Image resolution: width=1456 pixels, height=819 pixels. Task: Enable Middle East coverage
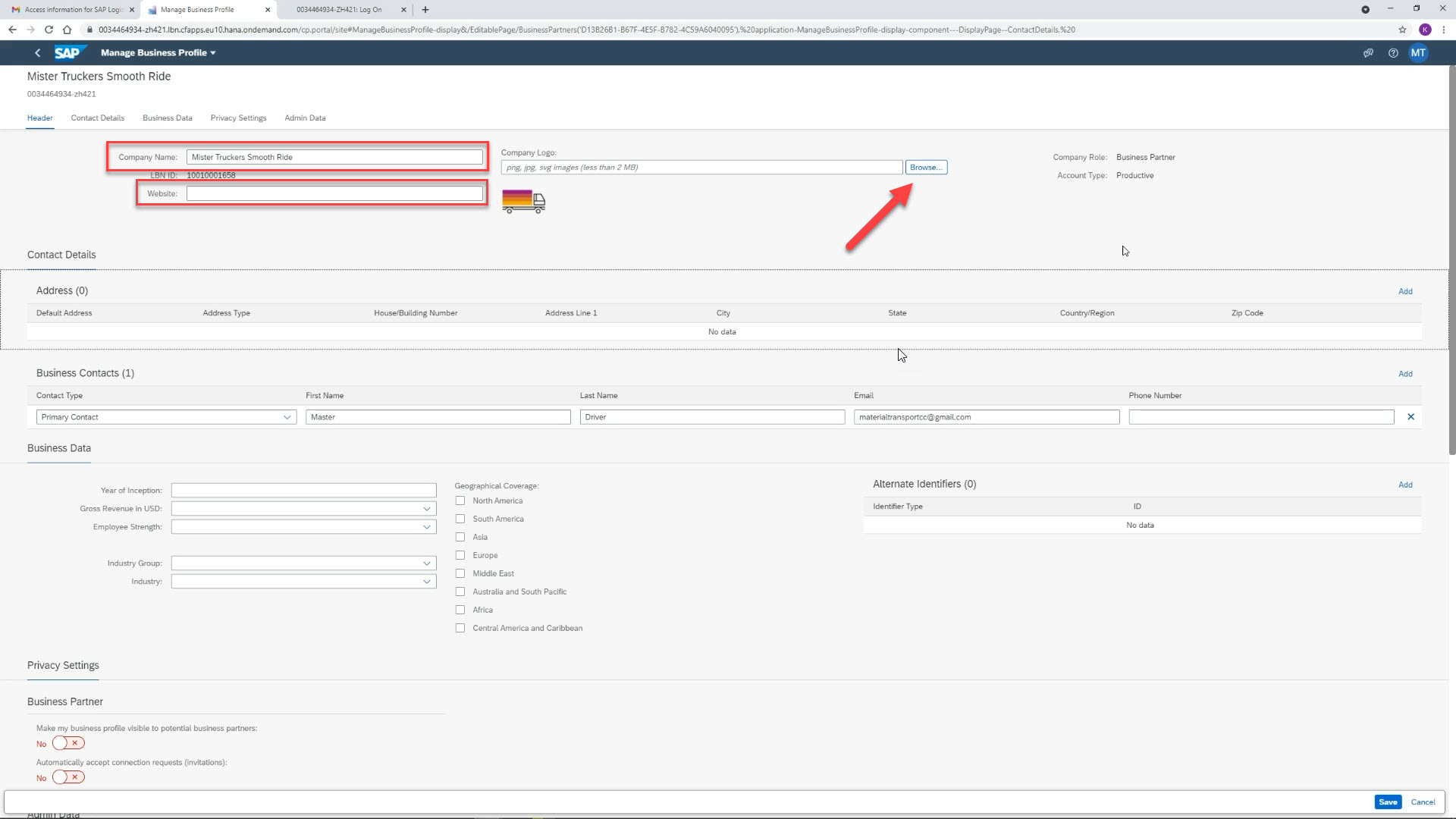pyautogui.click(x=460, y=573)
